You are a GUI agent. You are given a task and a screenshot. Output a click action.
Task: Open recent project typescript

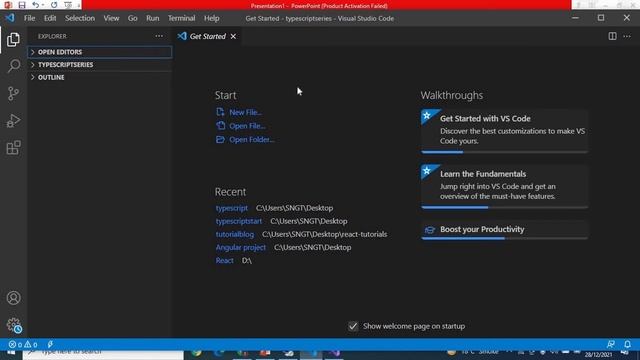coord(231,208)
